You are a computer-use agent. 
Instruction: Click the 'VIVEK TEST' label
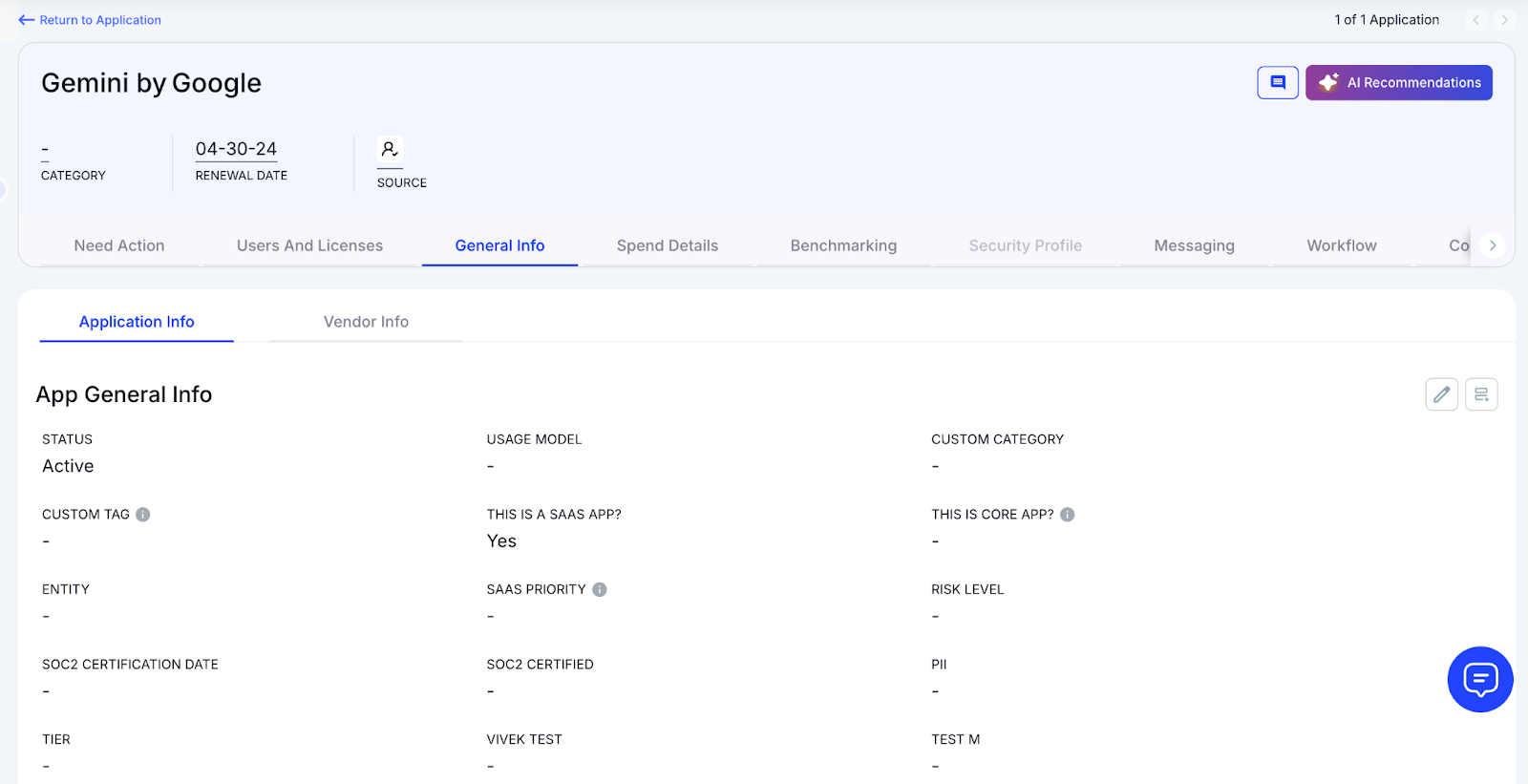click(x=524, y=740)
